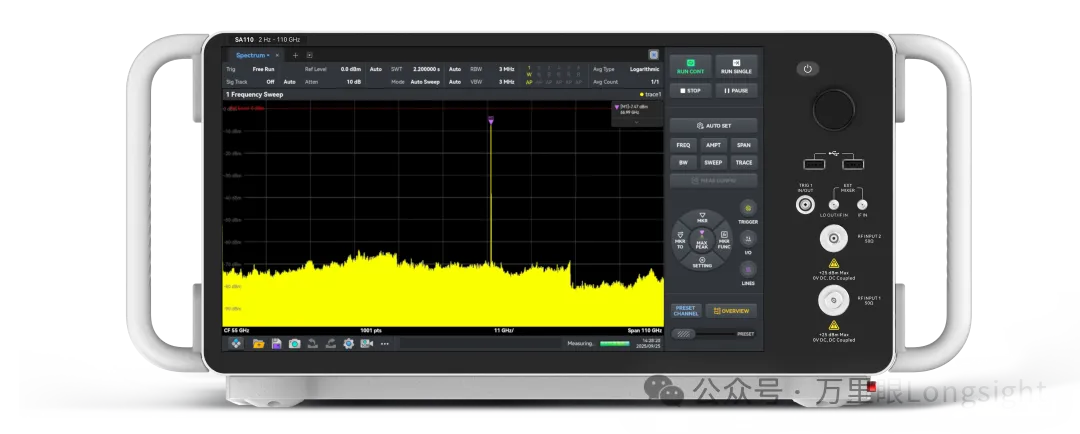1080x434 pixels.
Task: Take a screenshot with the camera icon
Action: [x=295, y=343]
